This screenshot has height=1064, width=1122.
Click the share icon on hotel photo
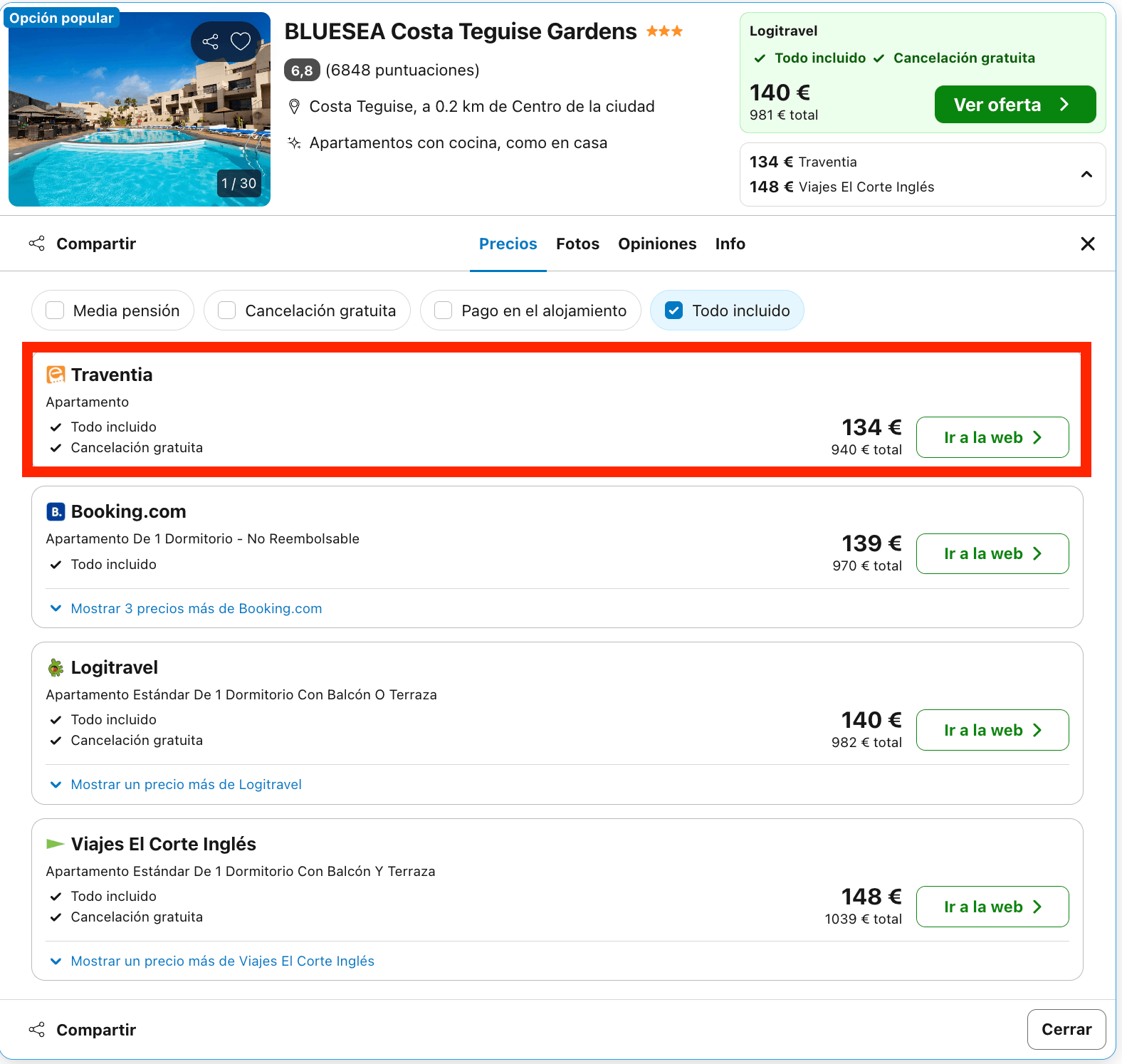click(x=210, y=41)
